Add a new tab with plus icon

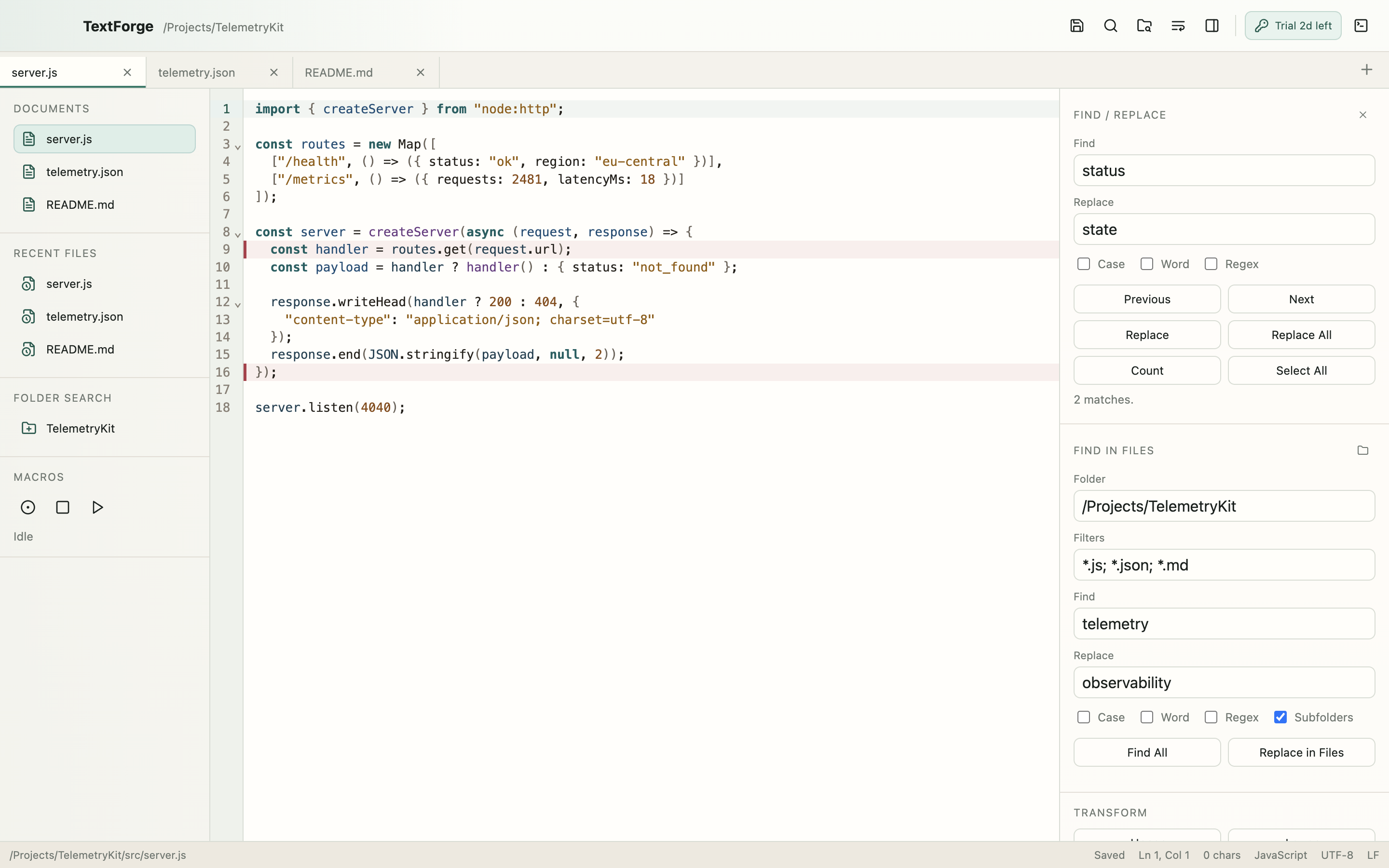tap(1367, 69)
